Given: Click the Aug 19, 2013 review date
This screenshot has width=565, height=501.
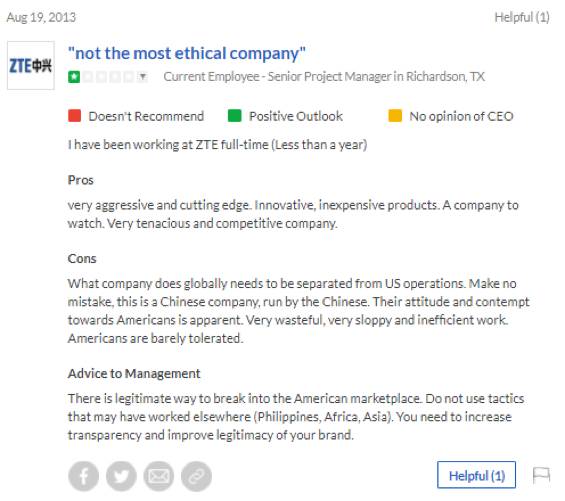Looking at the screenshot, I should coord(41,17).
